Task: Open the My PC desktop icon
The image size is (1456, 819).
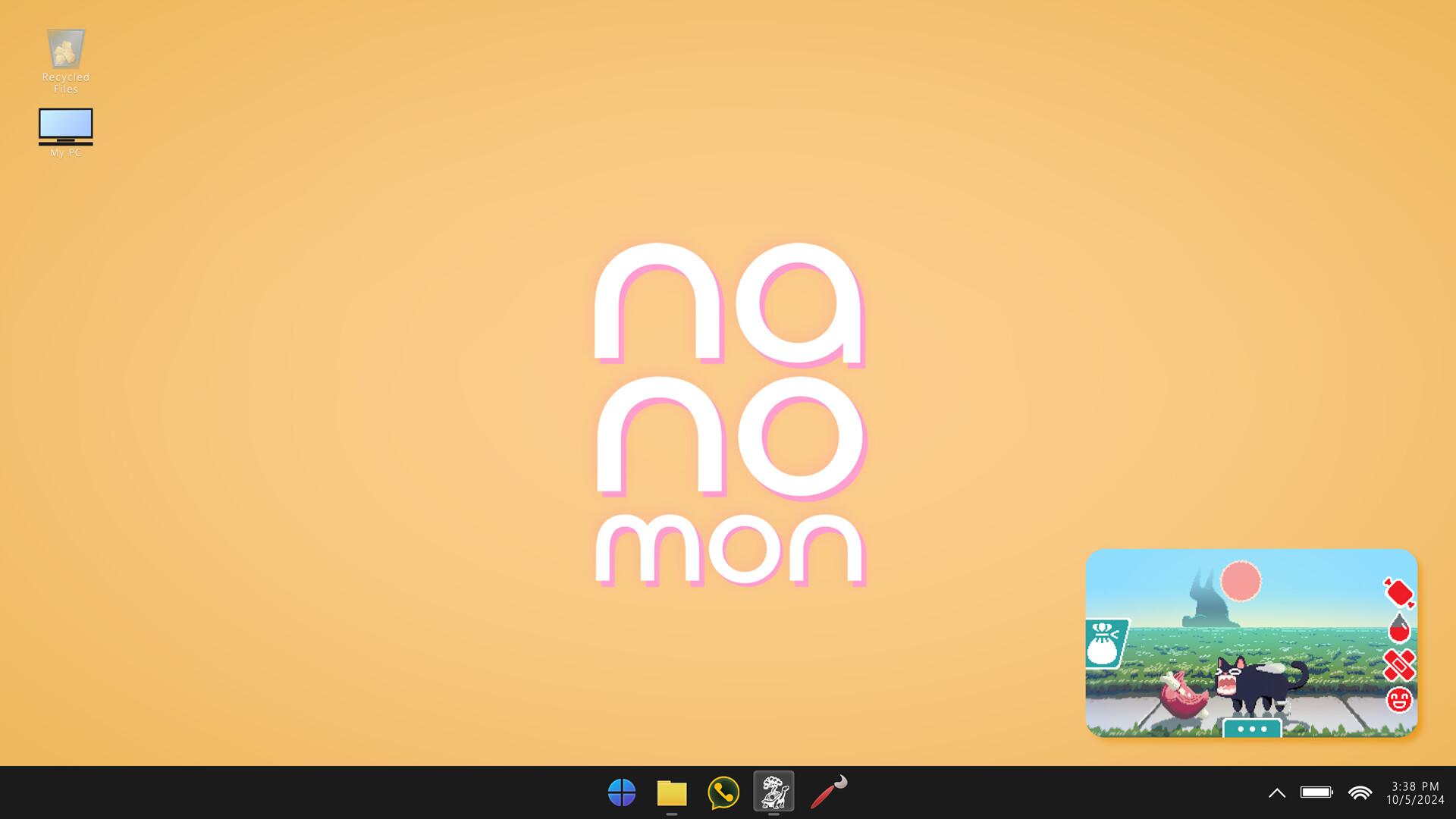Action: (66, 127)
